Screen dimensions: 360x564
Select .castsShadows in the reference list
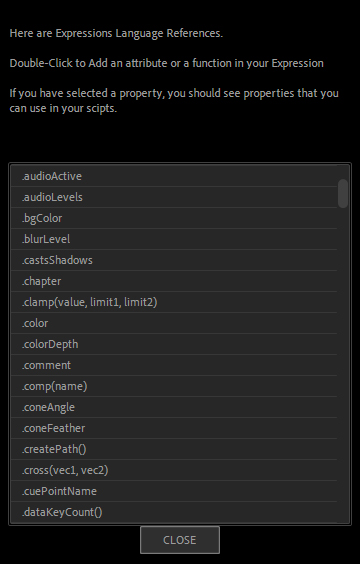174,260
